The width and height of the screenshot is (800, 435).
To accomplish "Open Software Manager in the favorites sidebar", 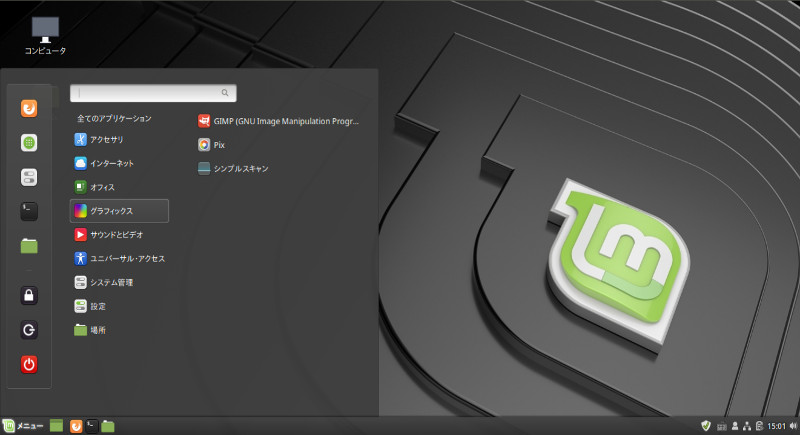I will click(x=29, y=143).
